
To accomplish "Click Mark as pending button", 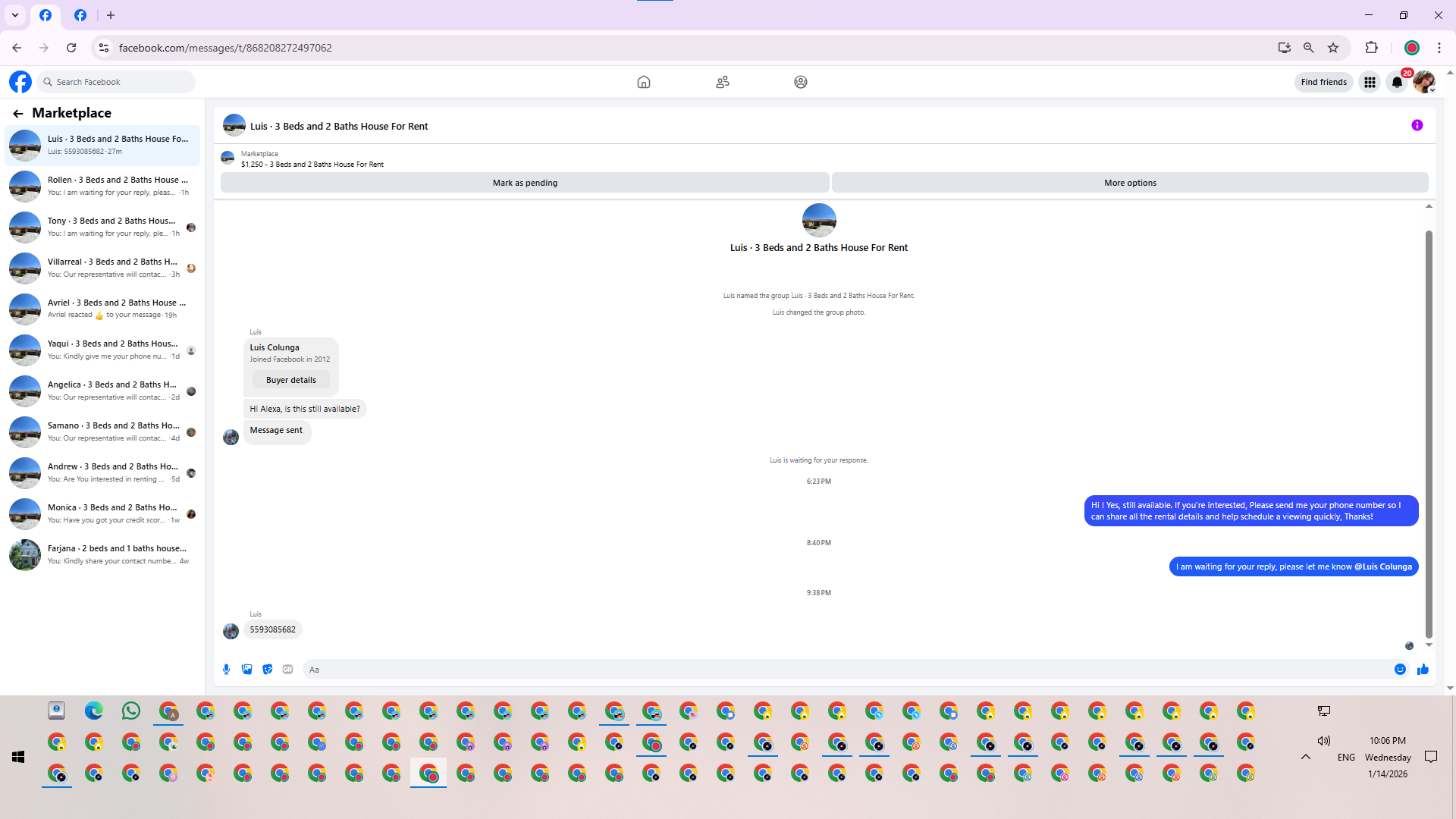I will [525, 183].
